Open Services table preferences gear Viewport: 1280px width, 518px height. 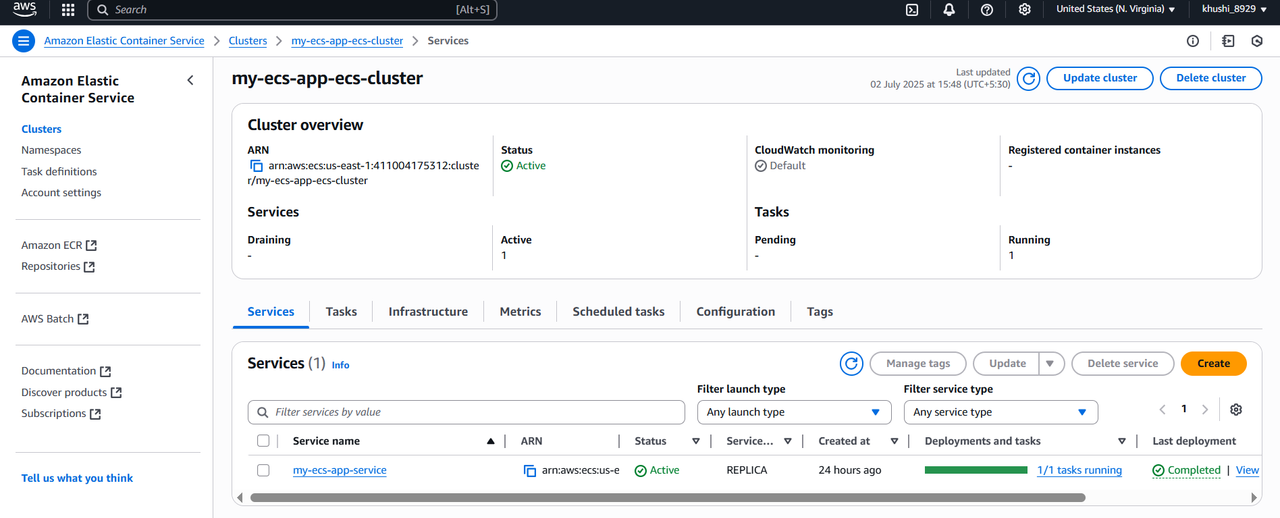tap(1236, 410)
